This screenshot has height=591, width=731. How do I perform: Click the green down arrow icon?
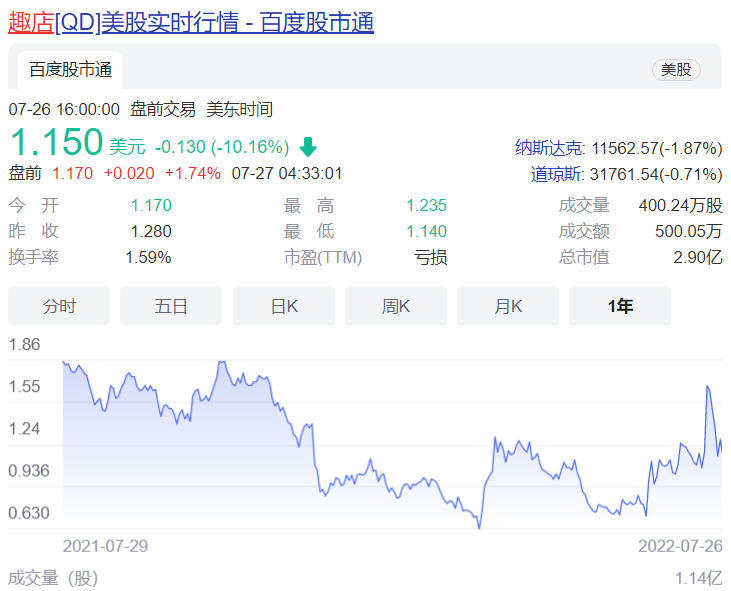click(x=307, y=147)
